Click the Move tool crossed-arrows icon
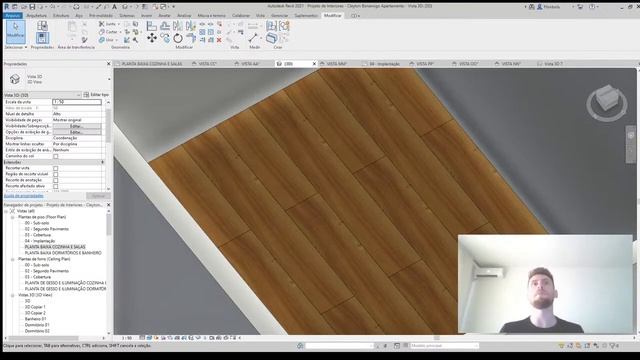 (152, 38)
